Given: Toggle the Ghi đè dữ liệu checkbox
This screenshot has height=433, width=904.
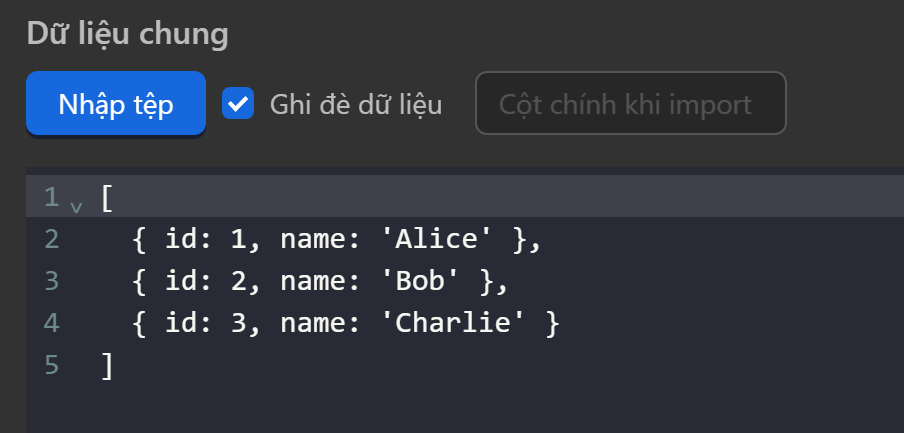Looking at the screenshot, I should click(238, 103).
